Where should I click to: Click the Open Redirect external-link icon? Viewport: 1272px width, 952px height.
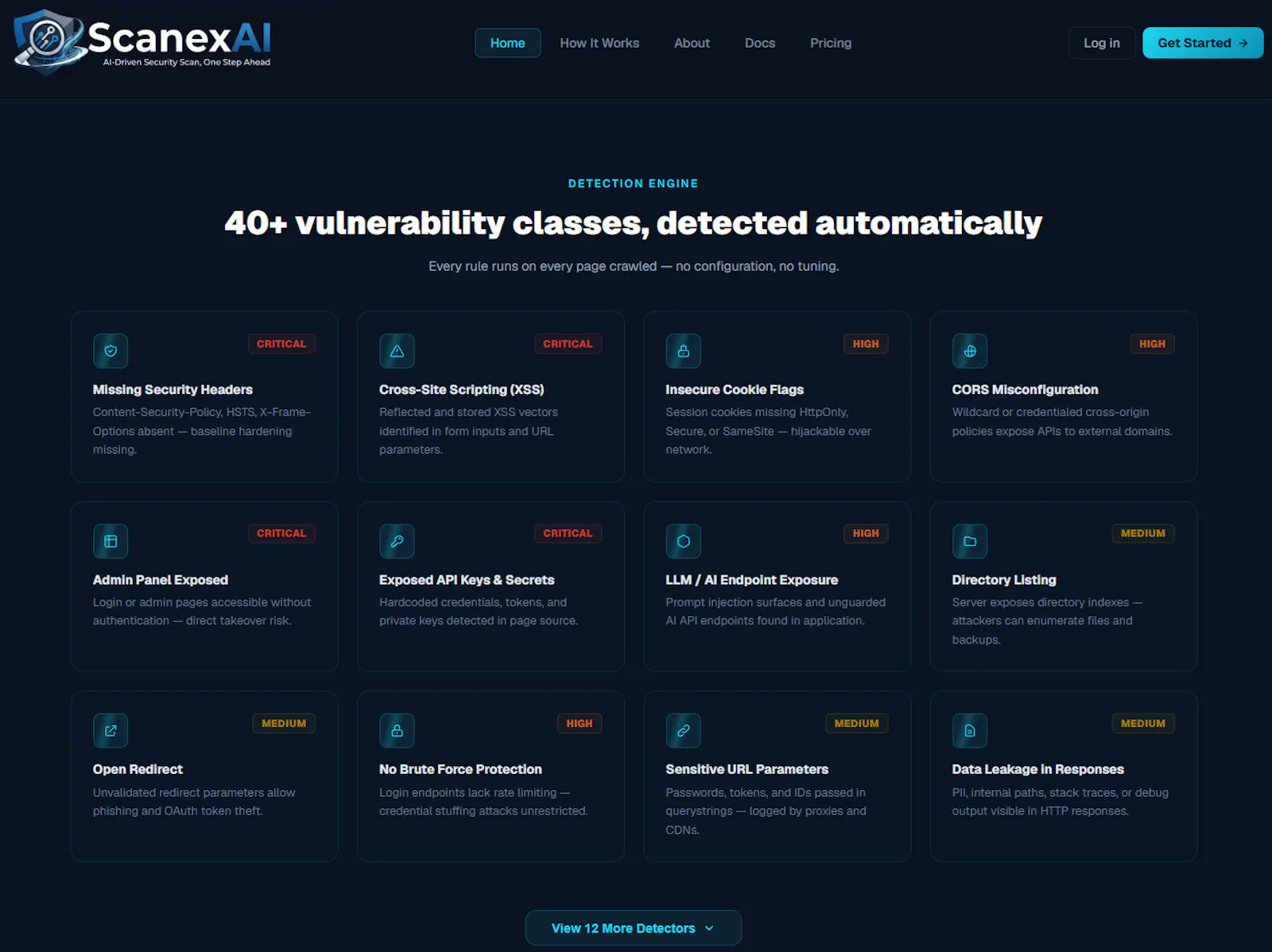(111, 731)
